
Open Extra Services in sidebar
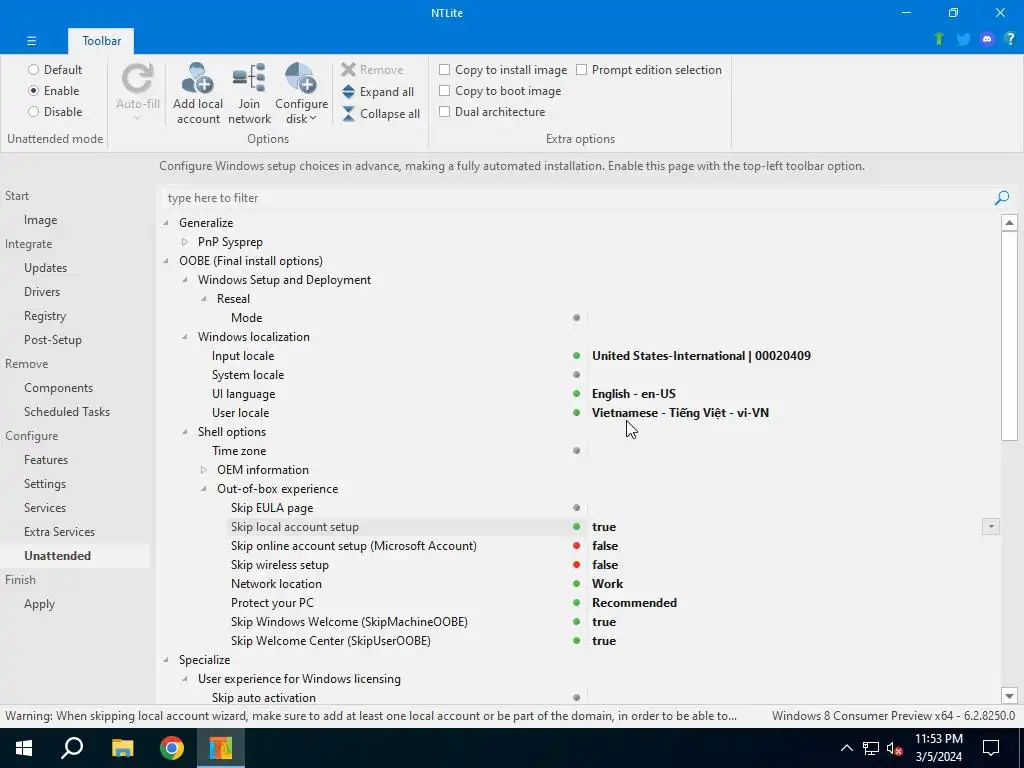[59, 532]
